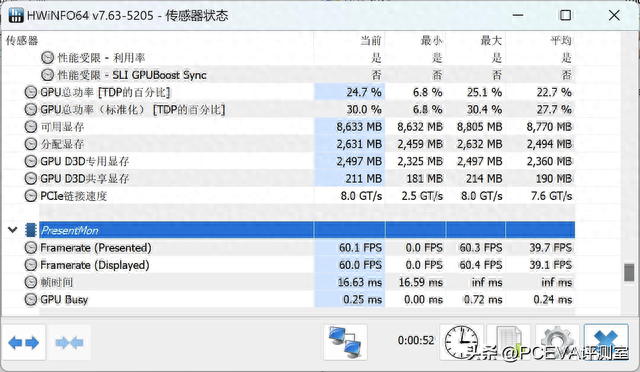Click sensor icon for 性能受限 - 利用率
640x372 pixels.
coord(47,58)
